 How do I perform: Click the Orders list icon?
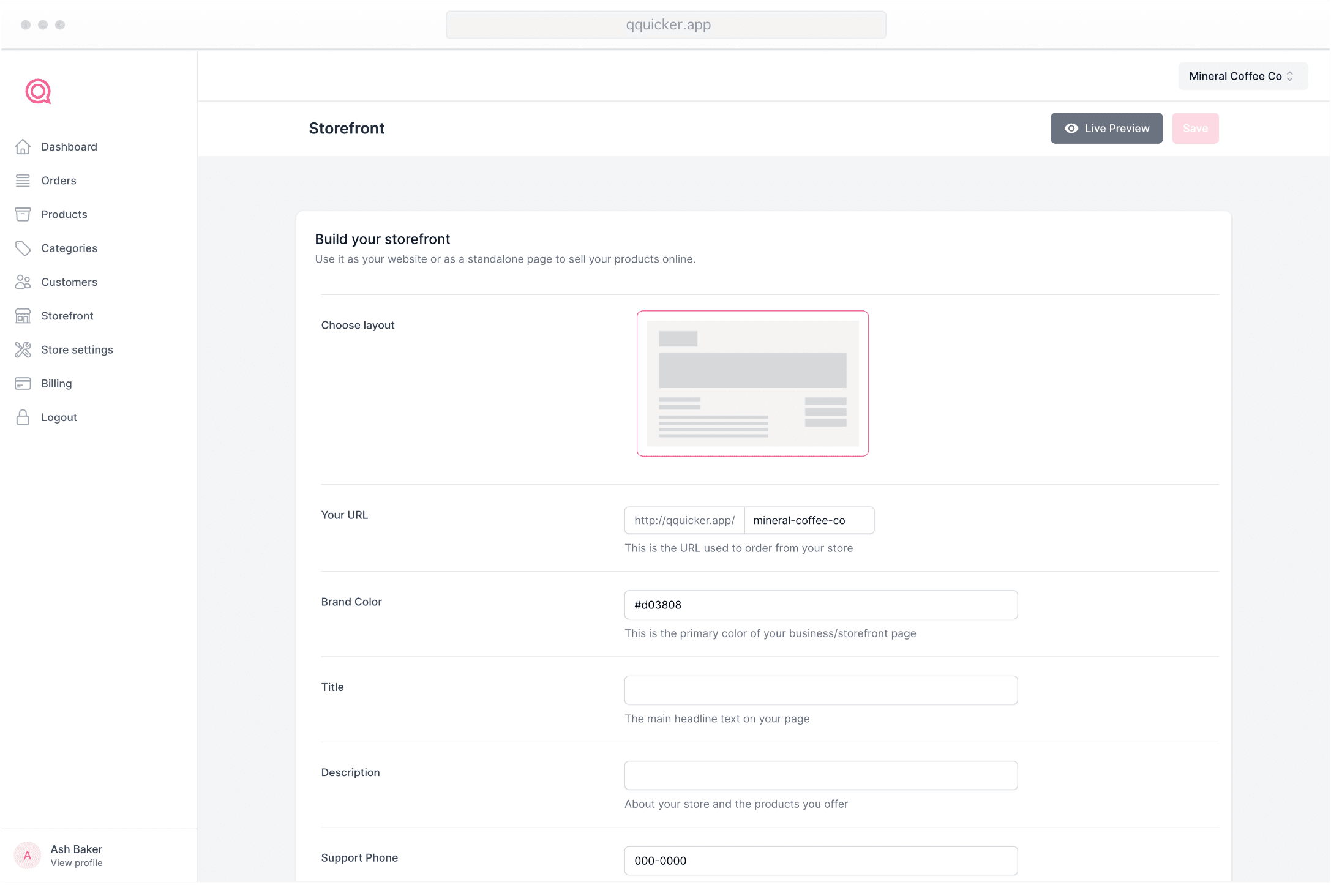[x=23, y=181]
